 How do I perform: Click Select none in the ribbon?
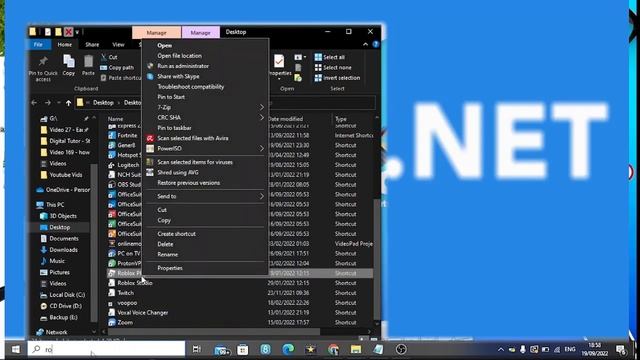333,67
